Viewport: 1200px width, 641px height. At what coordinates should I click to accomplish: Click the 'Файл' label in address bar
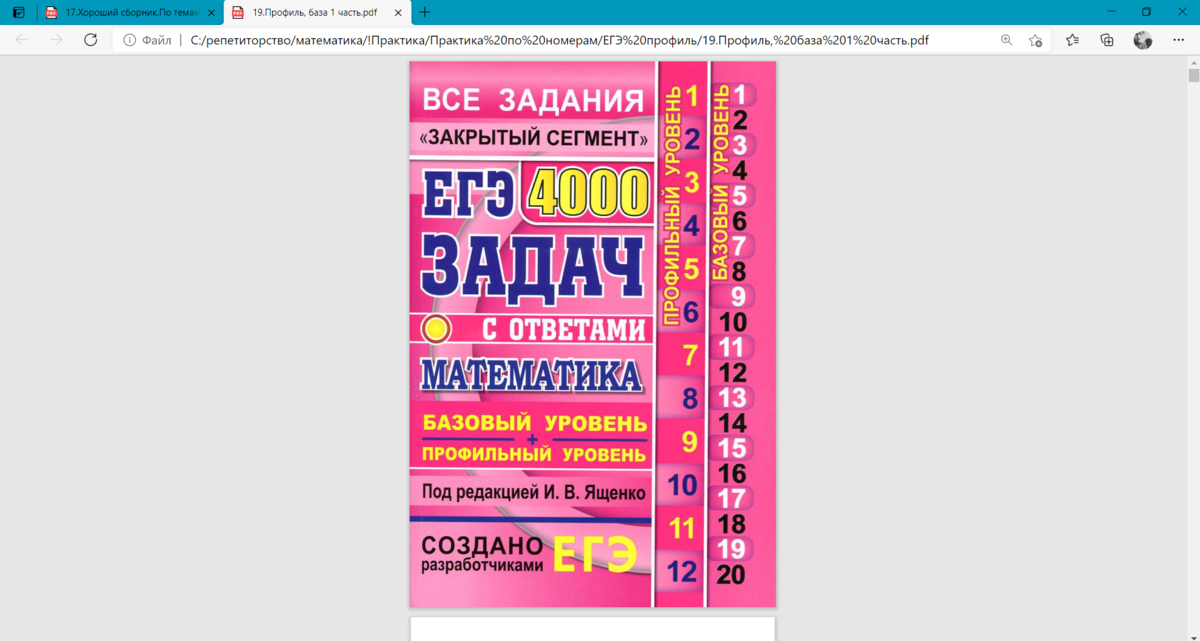coord(157,41)
